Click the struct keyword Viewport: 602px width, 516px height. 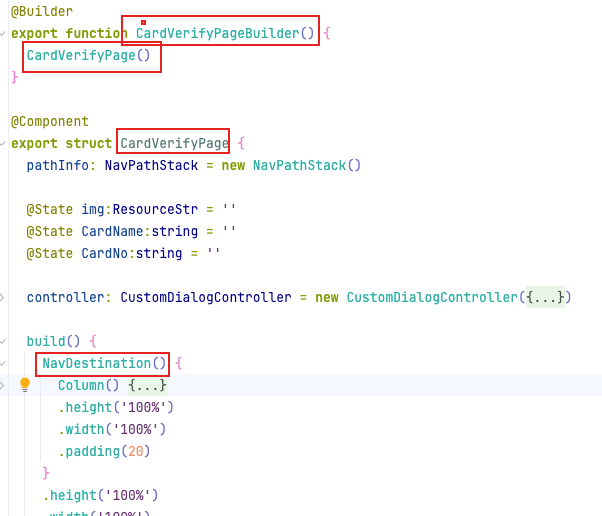[89, 144]
